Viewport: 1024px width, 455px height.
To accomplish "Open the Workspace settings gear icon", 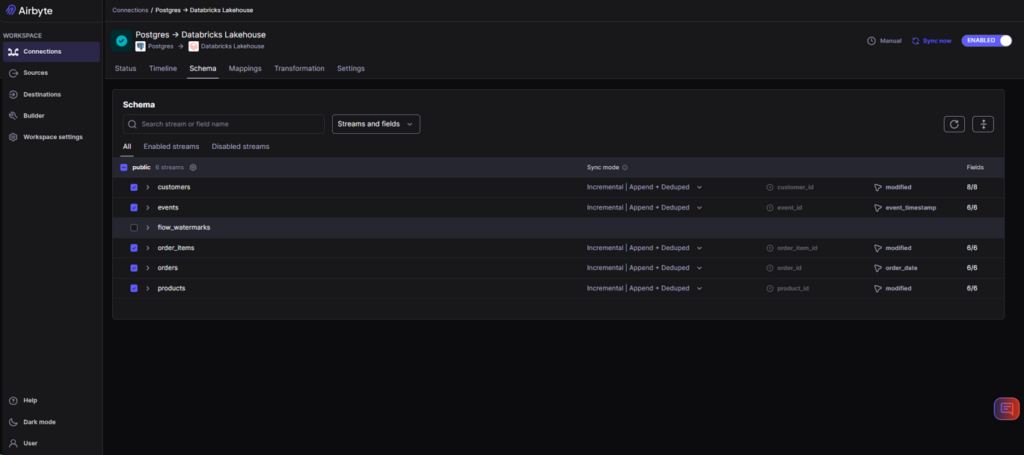I will coord(13,137).
